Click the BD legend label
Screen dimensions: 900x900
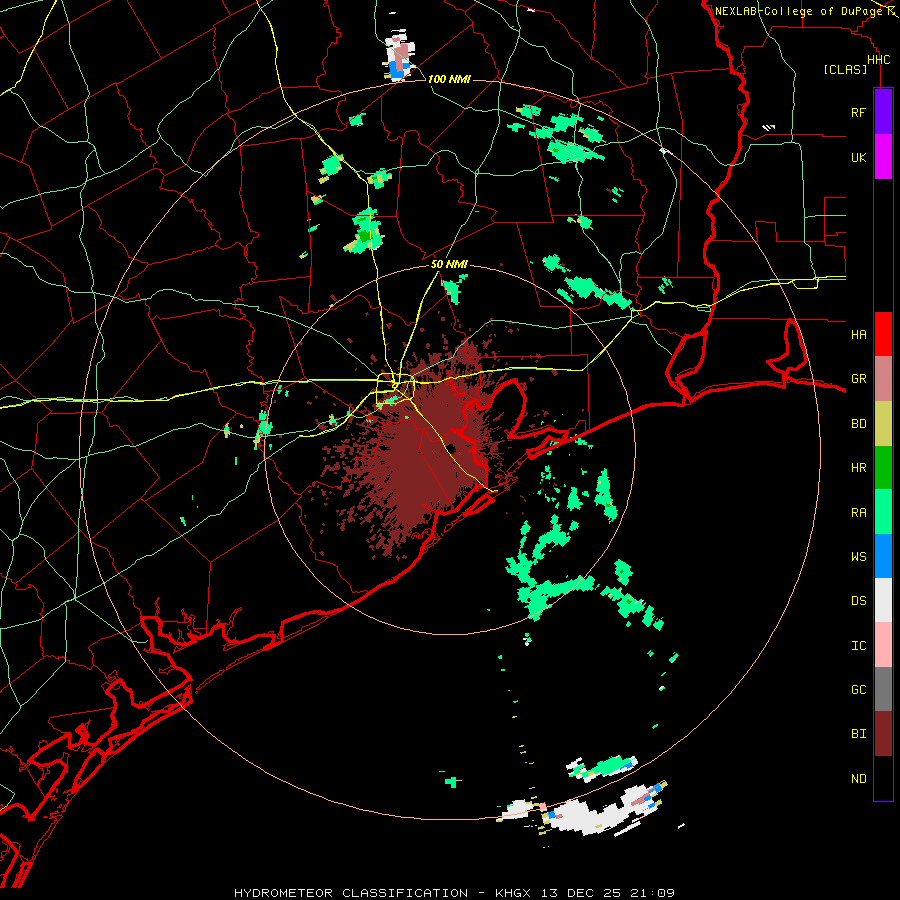pos(858,424)
